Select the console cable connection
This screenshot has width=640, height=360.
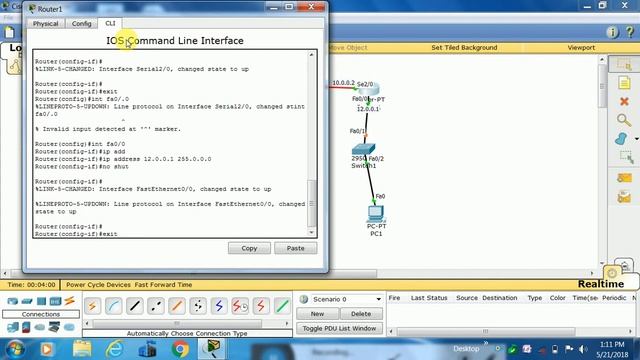(x=113, y=306)
